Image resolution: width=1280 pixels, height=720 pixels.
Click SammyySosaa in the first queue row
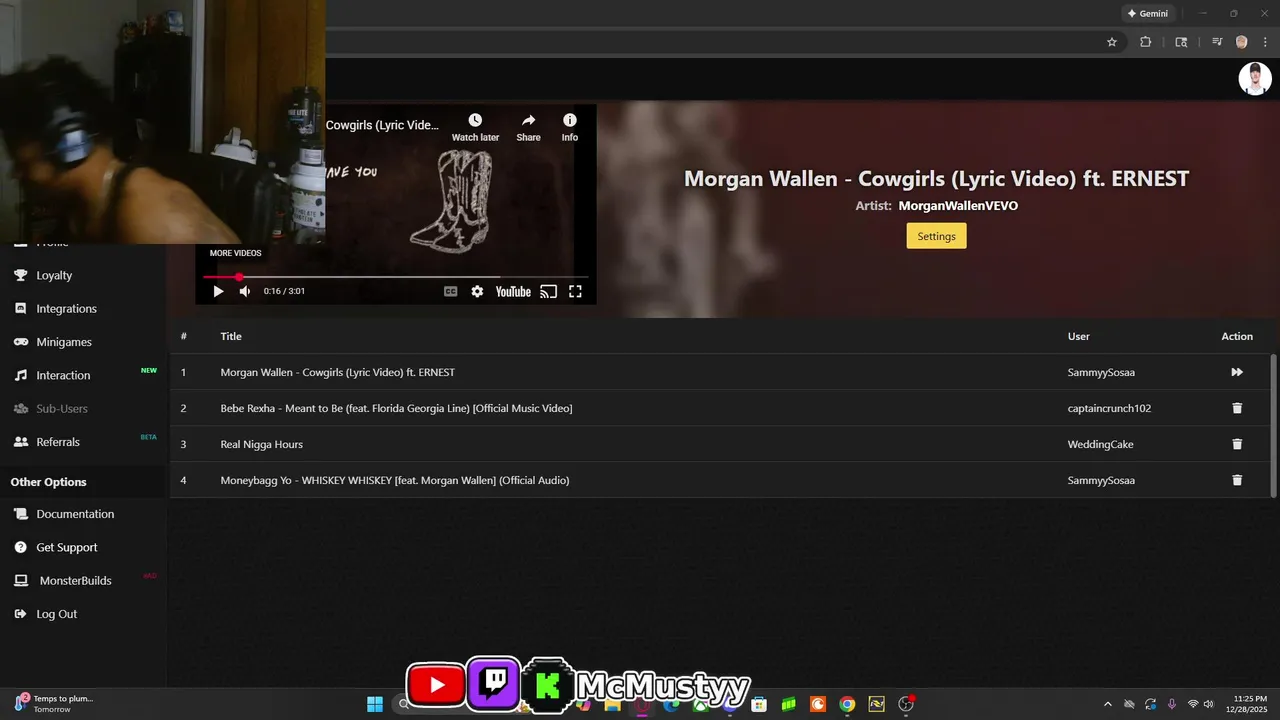click(x=1101, y=372)
